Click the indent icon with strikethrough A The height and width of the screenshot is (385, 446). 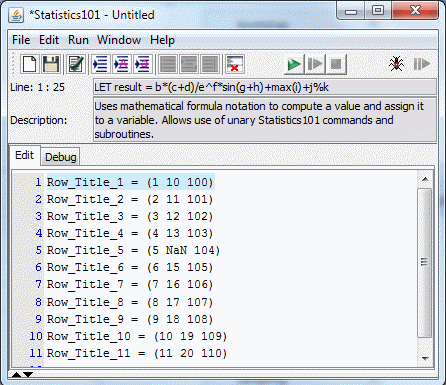121,64
